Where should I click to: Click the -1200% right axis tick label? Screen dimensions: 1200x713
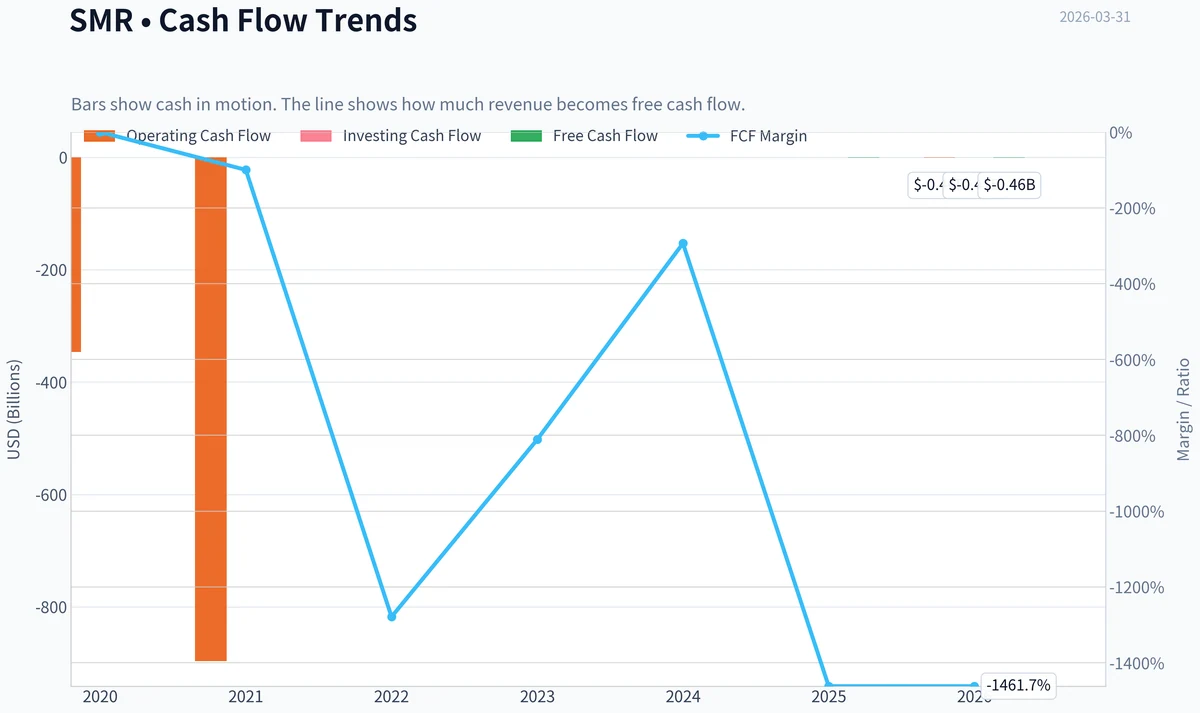(1137, 588)
